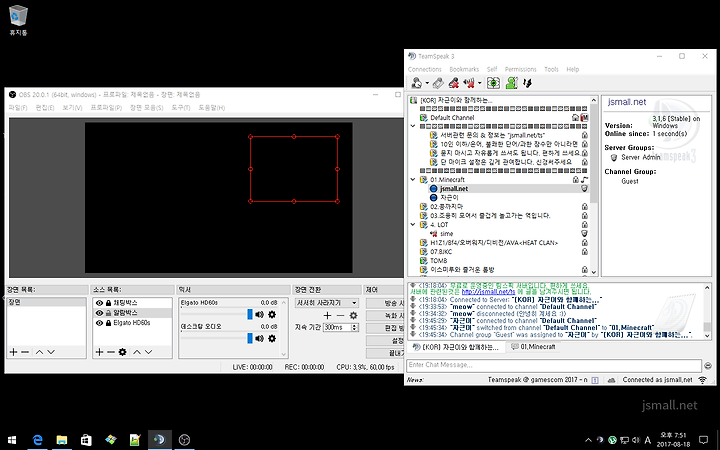Click the TeamSpeak news ticker number icon
The image size is (720, 450).
point(595,380)
